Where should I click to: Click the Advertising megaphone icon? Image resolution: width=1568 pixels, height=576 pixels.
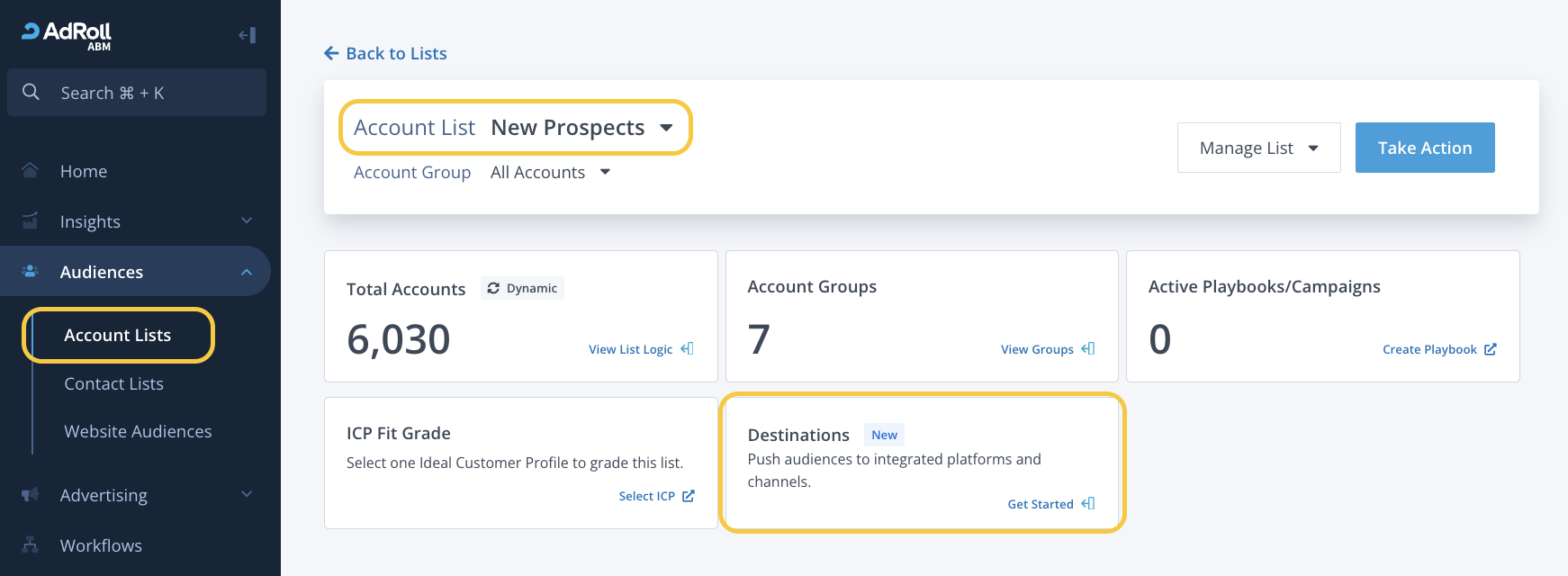pos(31,494)
